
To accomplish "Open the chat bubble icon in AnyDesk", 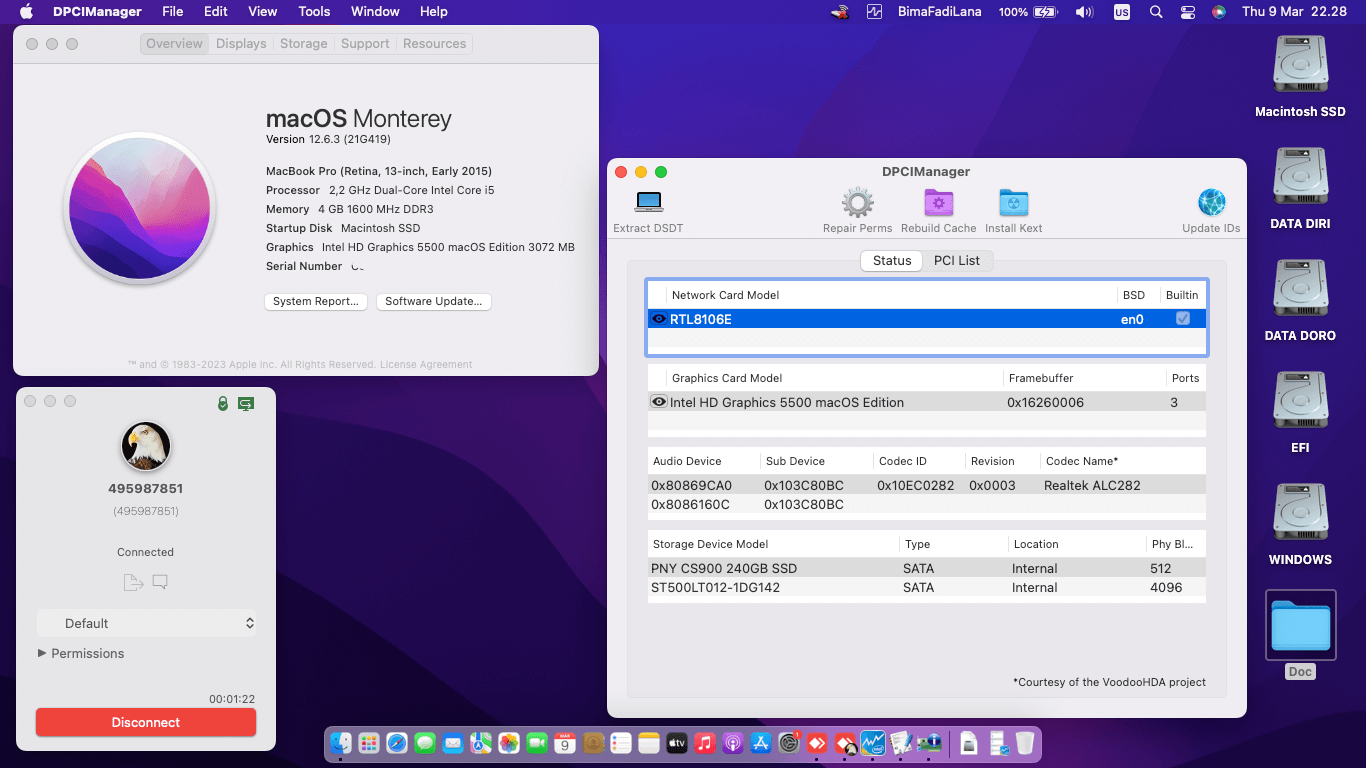I will pyautogui.click(x=160, y=582).
